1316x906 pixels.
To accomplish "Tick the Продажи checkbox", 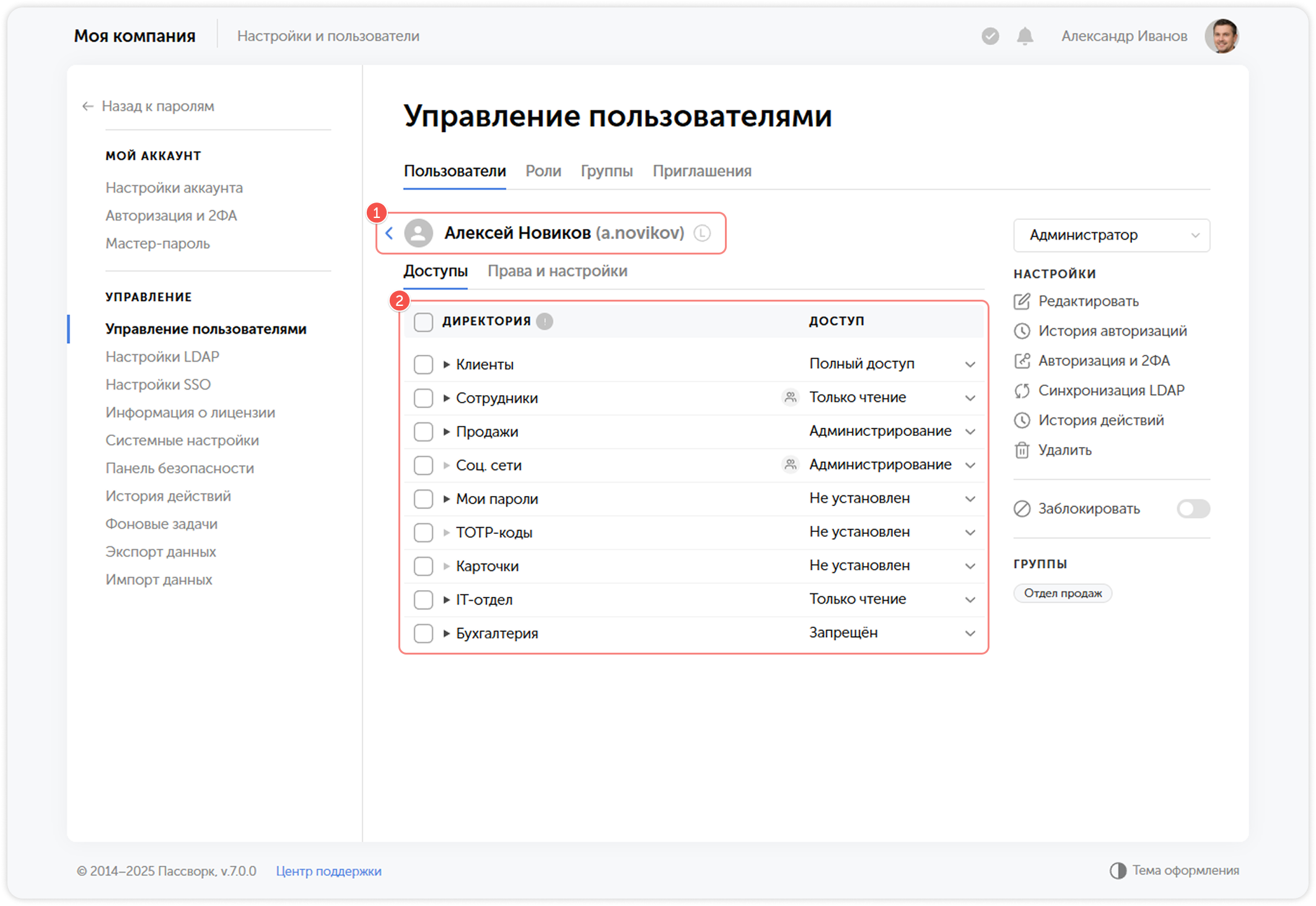I will click(423, 432).
